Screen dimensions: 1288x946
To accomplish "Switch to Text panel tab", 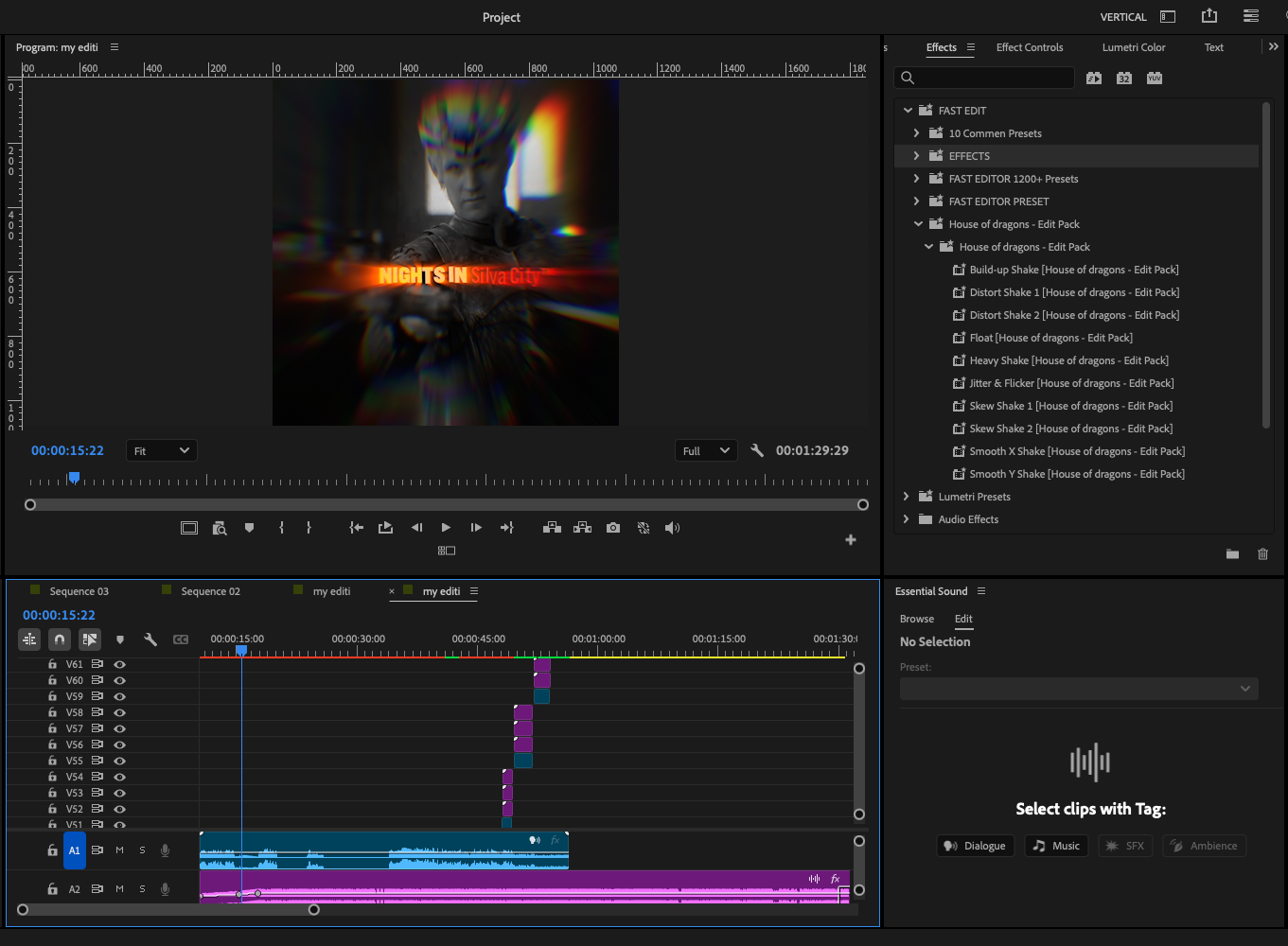I will (1213, 47).
